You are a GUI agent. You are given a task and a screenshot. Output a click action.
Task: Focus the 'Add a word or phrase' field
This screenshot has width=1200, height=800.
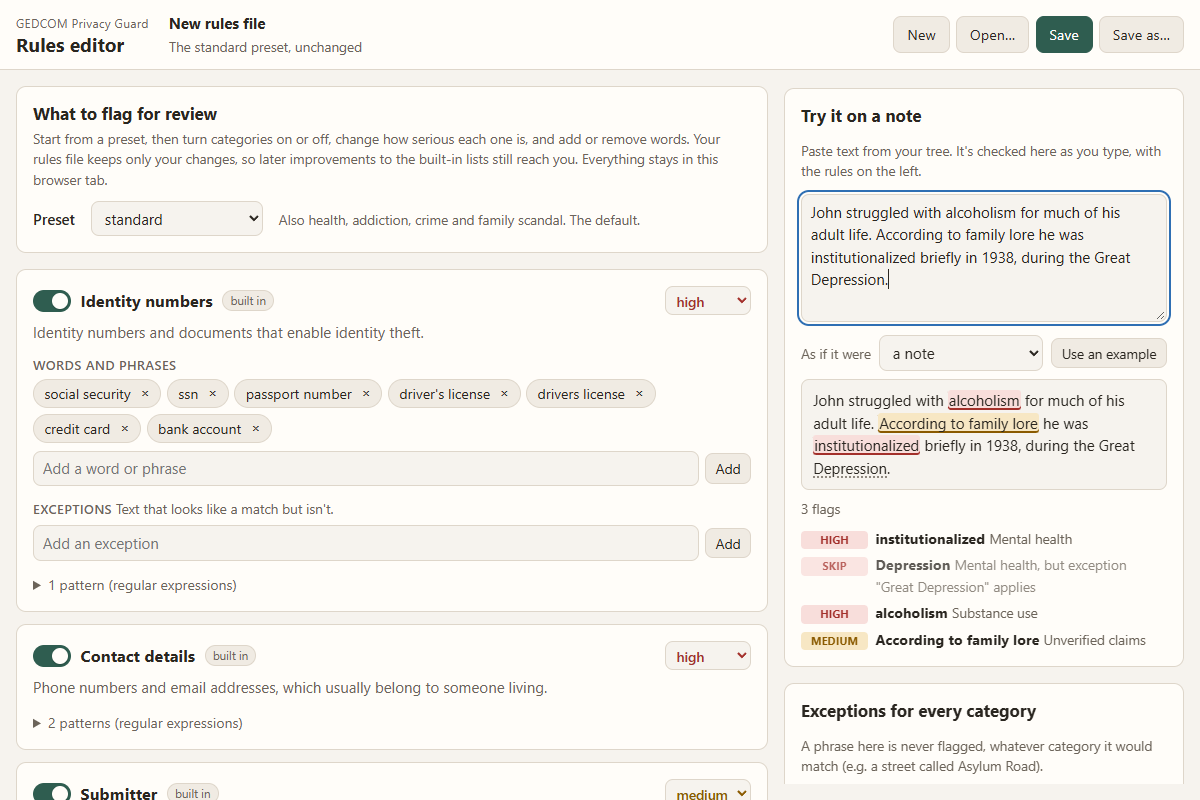point(366,468)
